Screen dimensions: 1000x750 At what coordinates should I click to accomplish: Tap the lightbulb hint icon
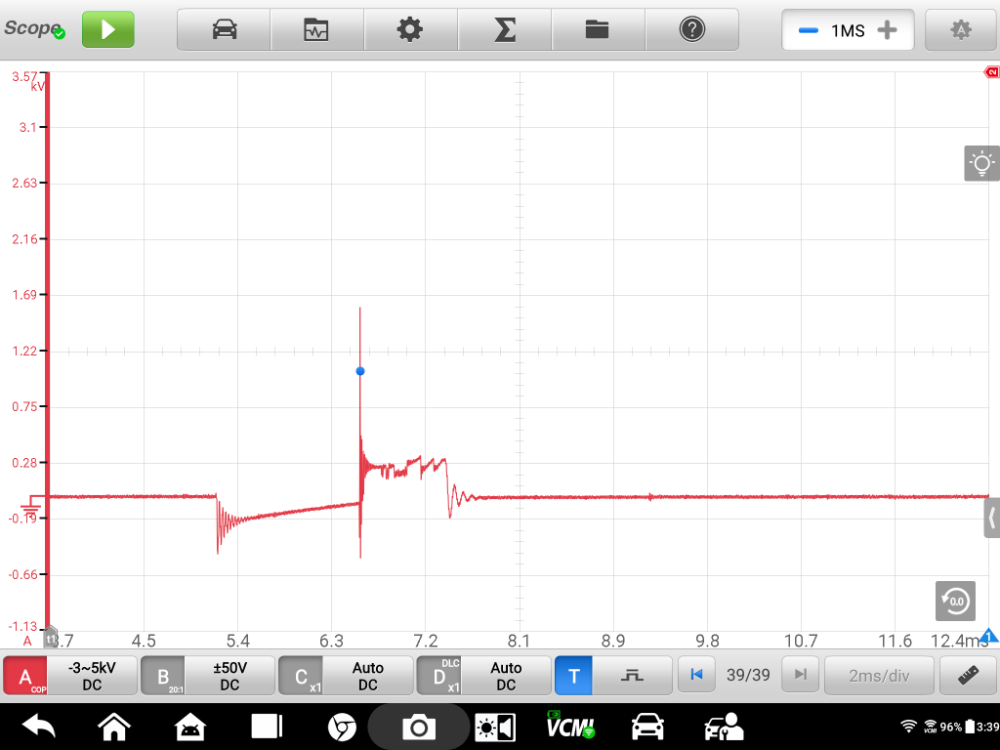[981, 163]
